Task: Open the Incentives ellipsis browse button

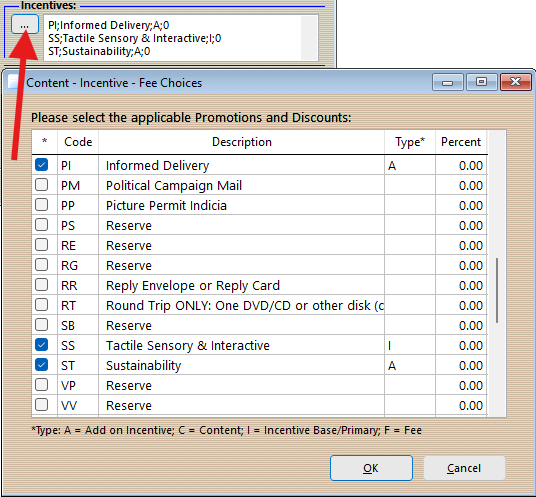Action: point(25,25)
